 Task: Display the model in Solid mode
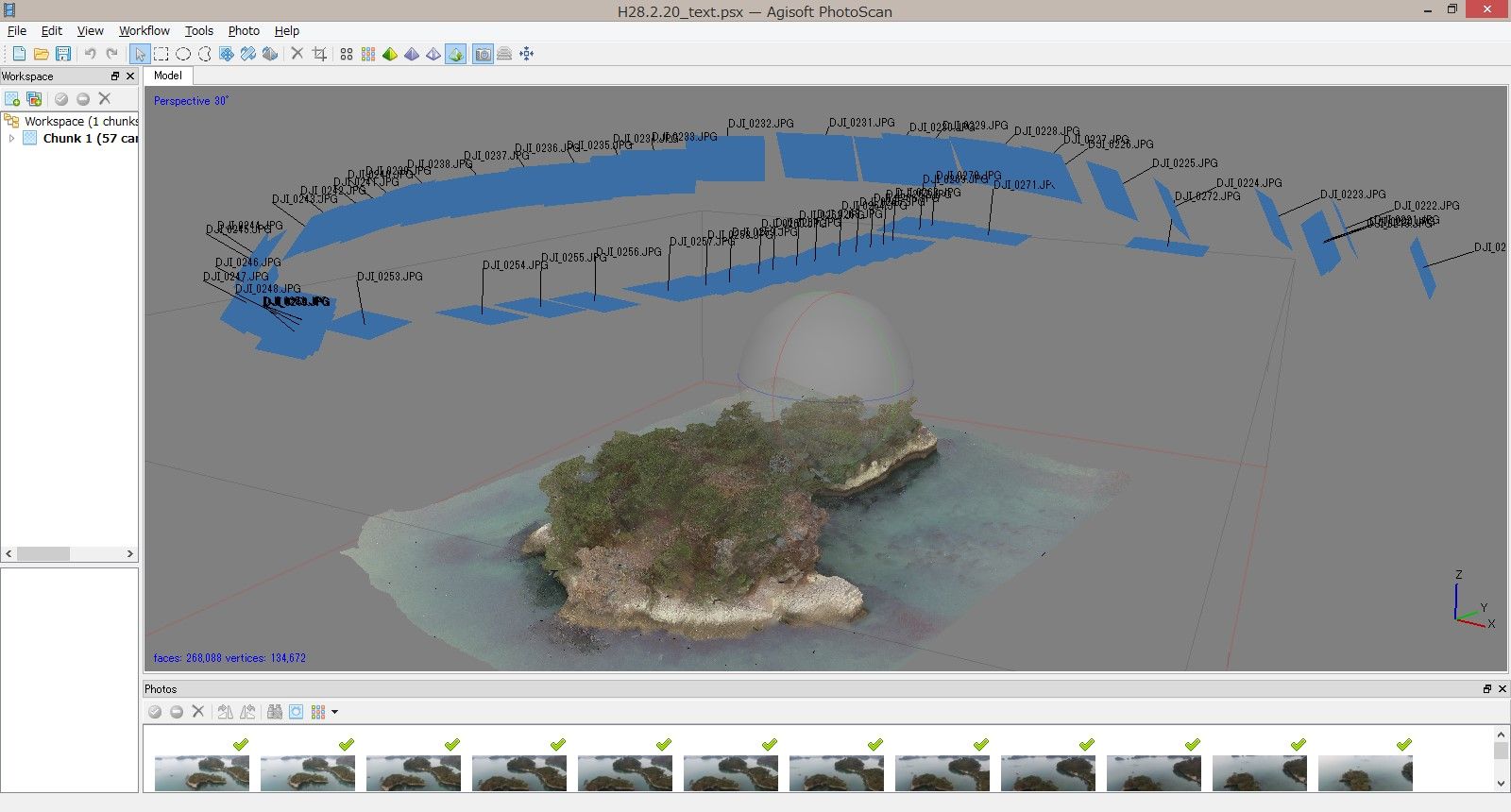coord(412,54)
